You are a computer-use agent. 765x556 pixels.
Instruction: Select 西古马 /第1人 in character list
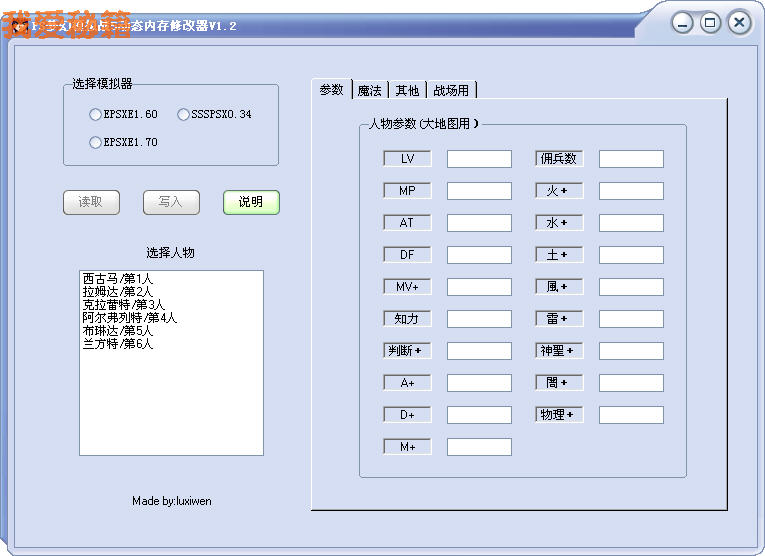pyautogui.click(x=118, y=279)
